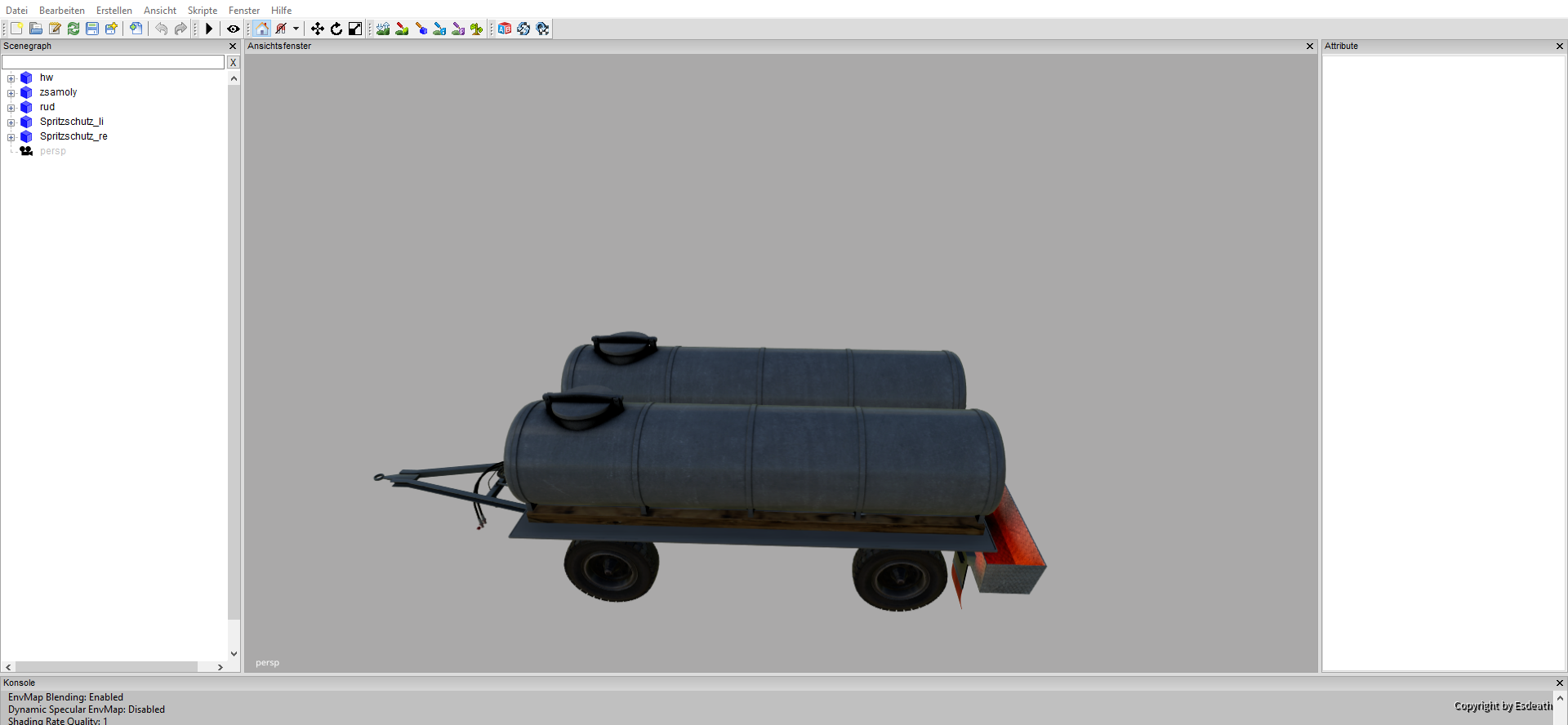Click the rightmost gear-style toolbar icon
Screen dimensions: 1568x725
tap(542, 29)
